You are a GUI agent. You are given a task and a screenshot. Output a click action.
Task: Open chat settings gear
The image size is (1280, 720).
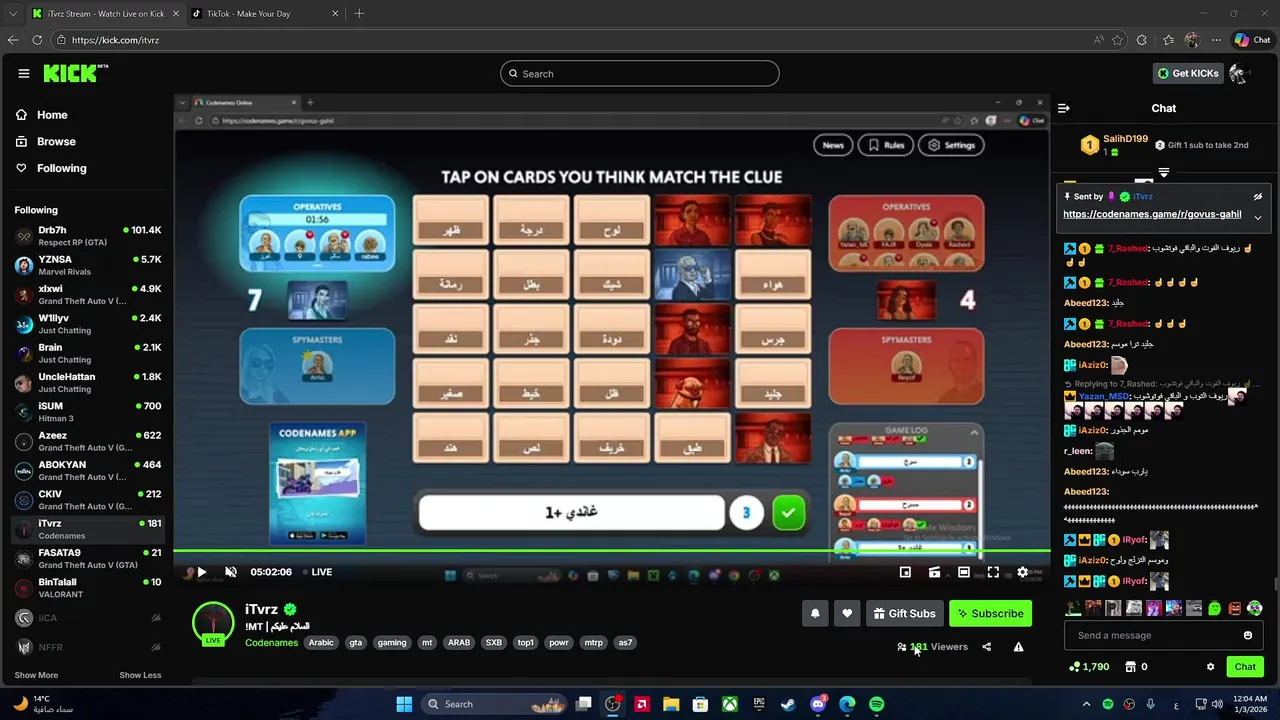click(x=1210, y=667)
